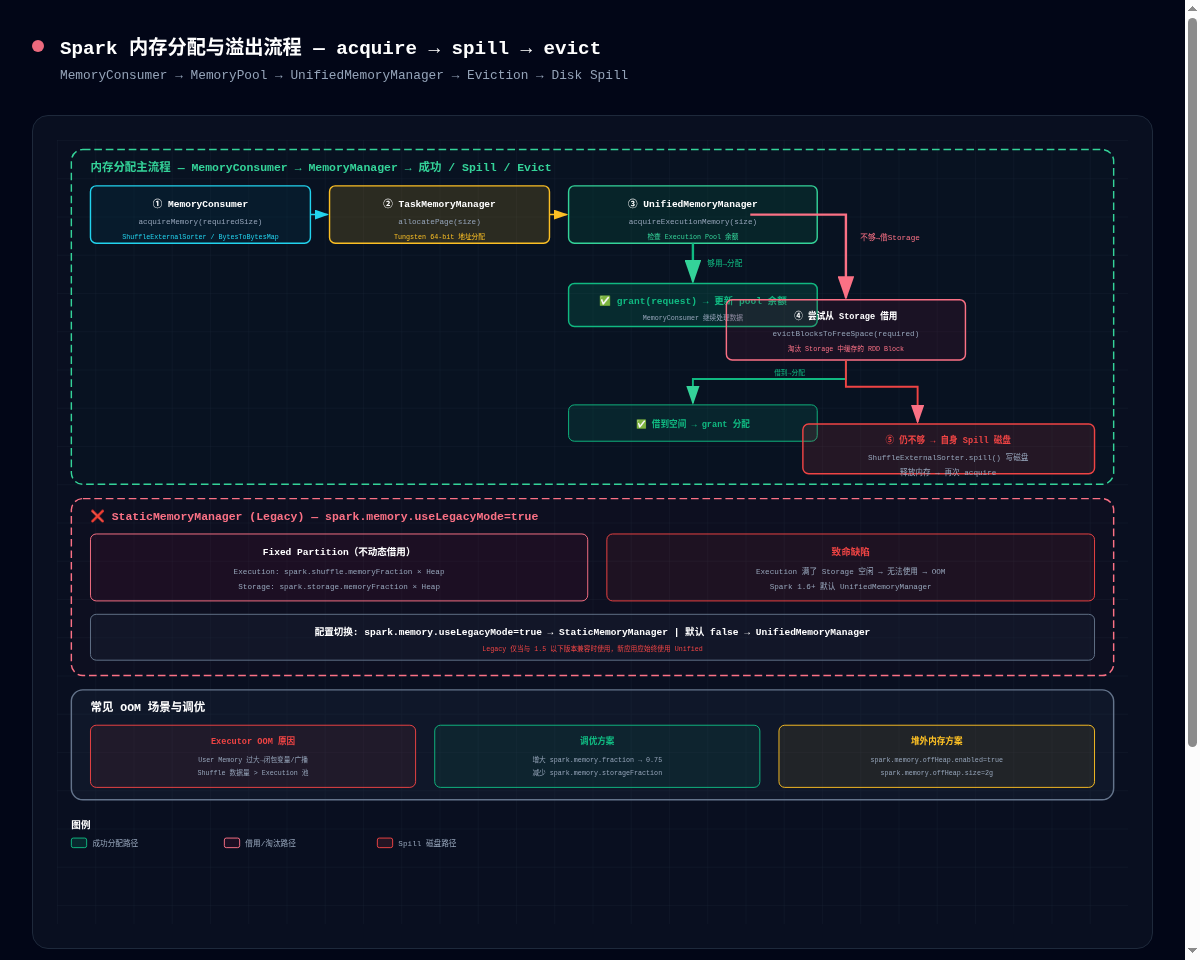Click the '检查 Execution Pool 余额' text
1200x960 pixels.
tap(693, 237)
